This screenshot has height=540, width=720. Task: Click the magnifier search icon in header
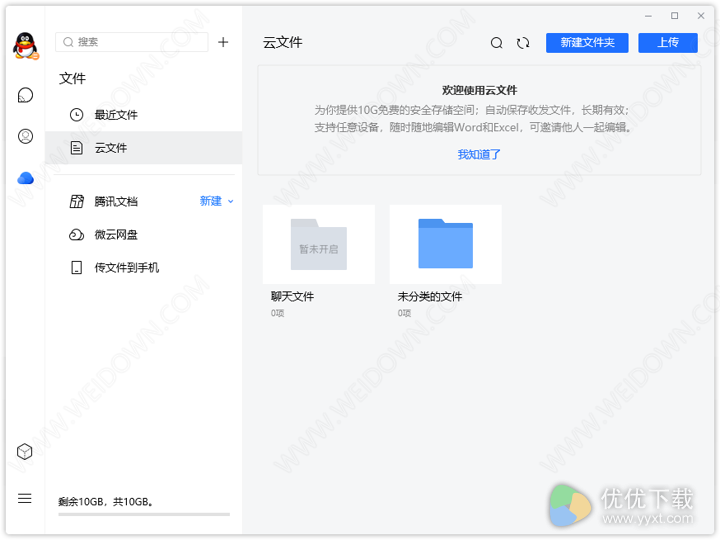[496, 43]
